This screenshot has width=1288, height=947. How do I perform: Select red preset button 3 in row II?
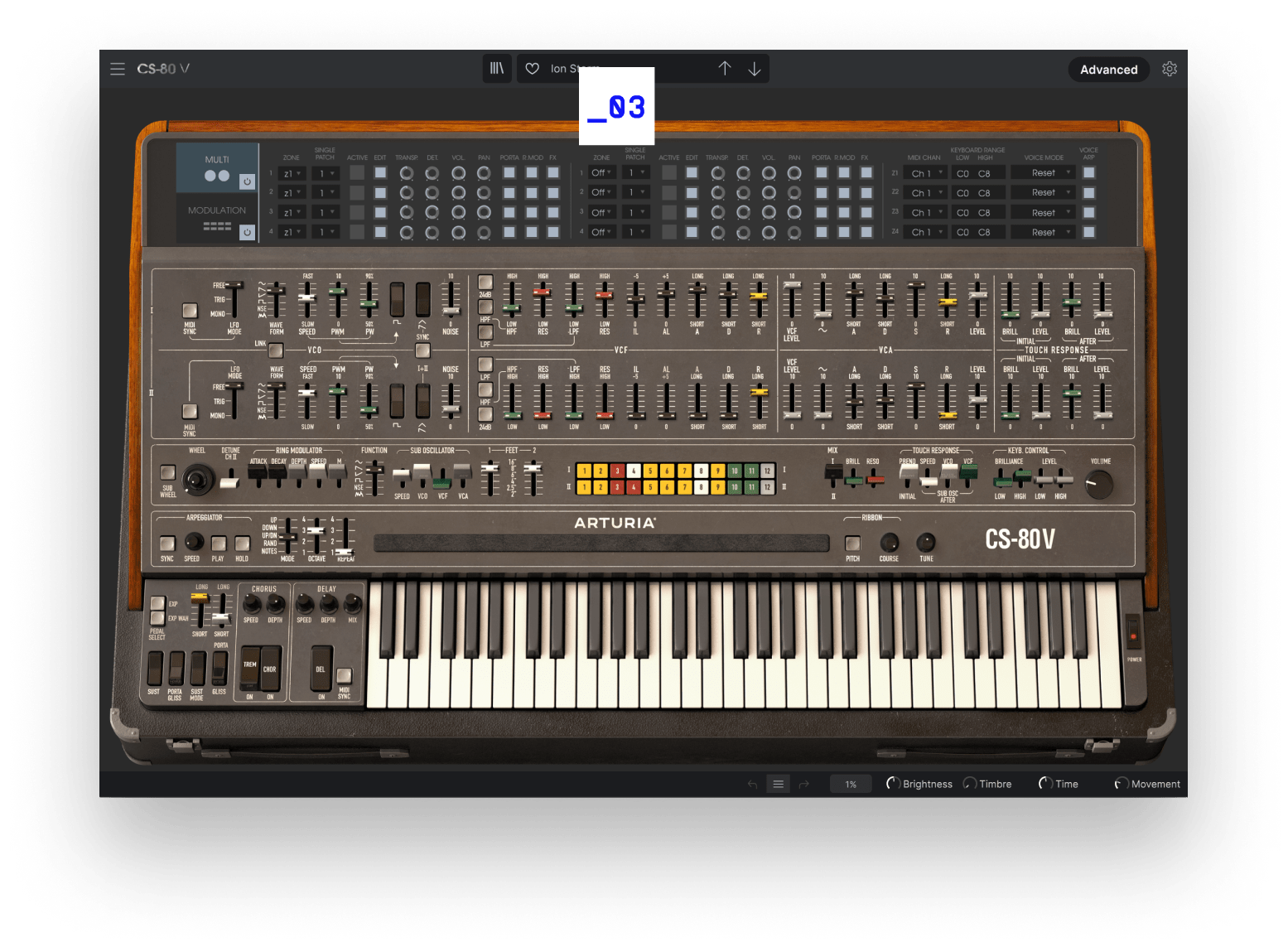click(x=617, y=487)
